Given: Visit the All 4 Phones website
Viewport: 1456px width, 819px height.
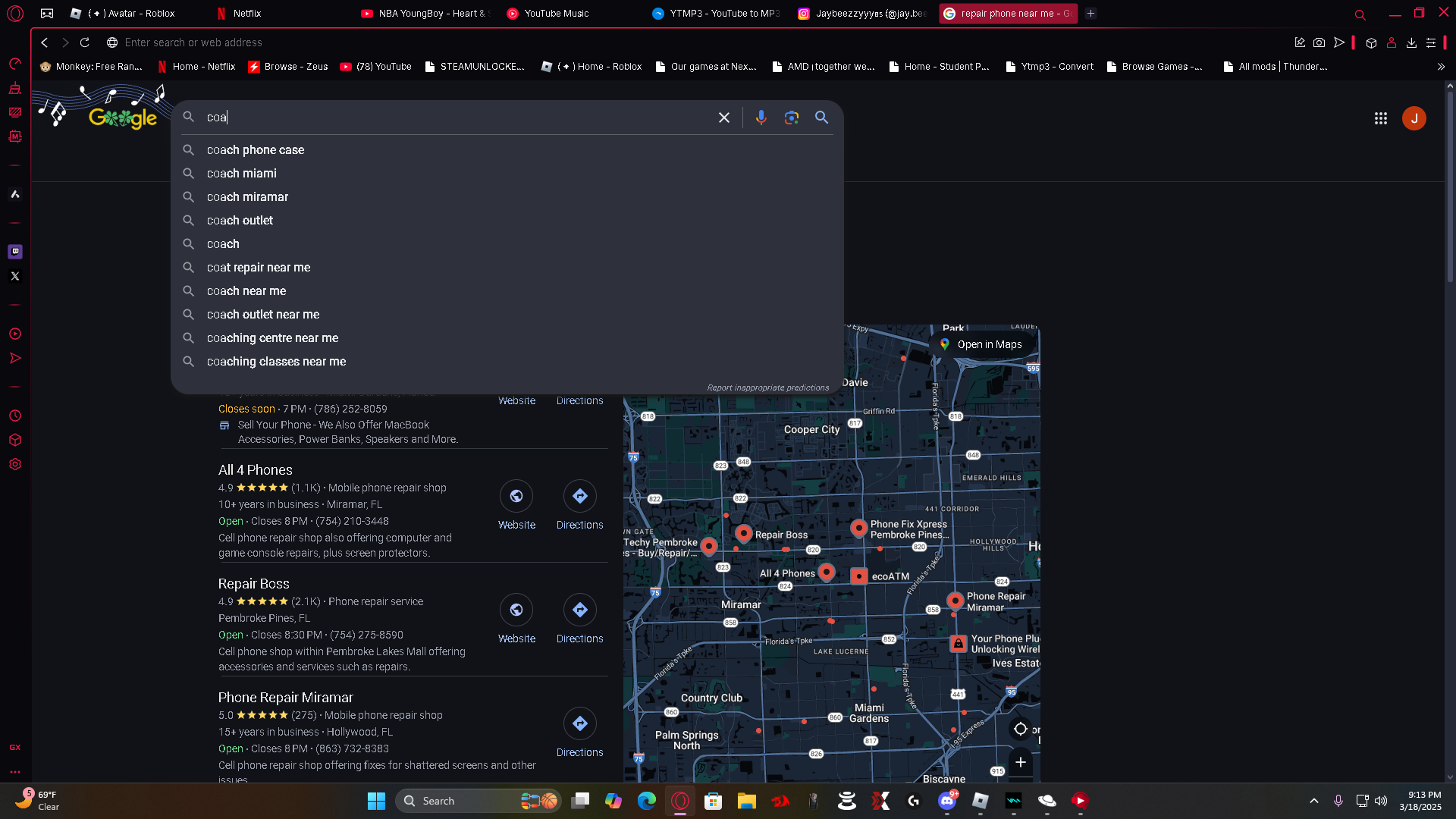Looking at the screenshot, I should [516, 505].
